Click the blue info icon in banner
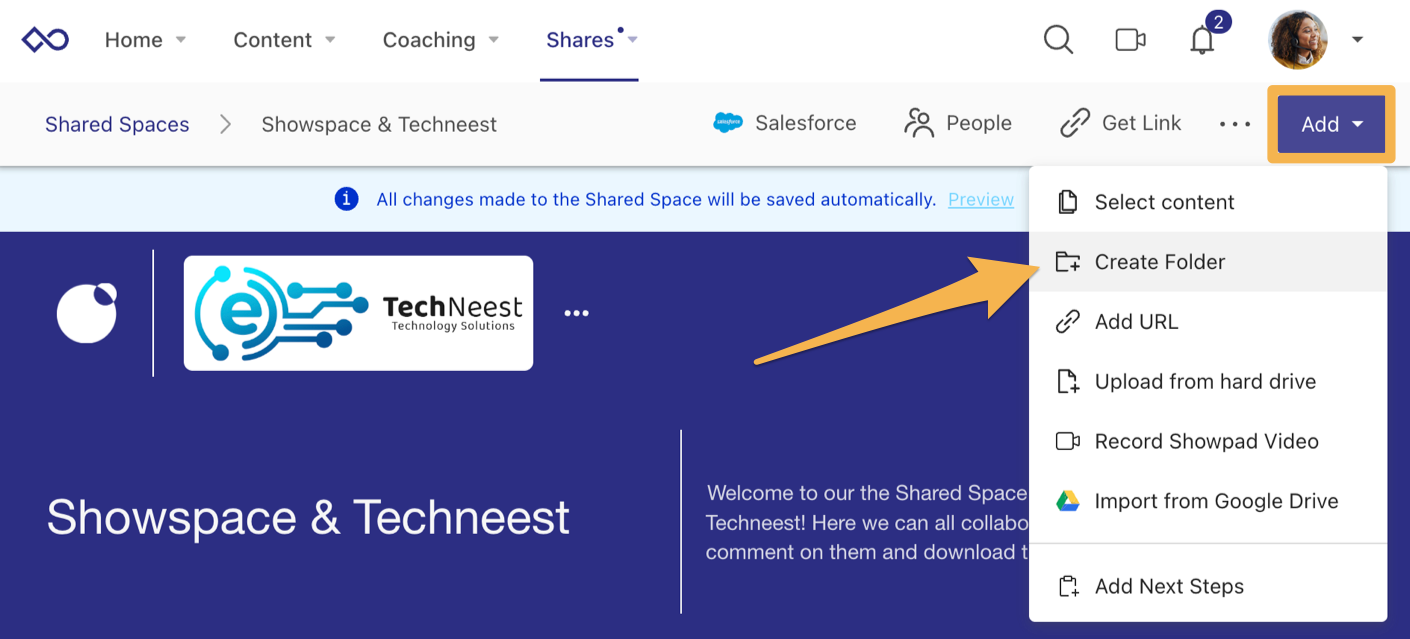The height and width of the screenshot is (639, 1410). click(x=346, y=199)
